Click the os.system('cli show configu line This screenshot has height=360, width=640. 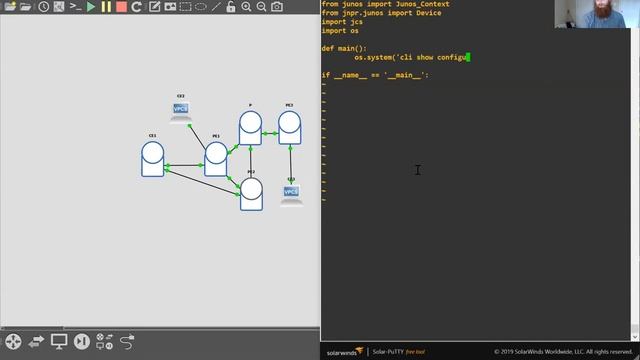410,57
